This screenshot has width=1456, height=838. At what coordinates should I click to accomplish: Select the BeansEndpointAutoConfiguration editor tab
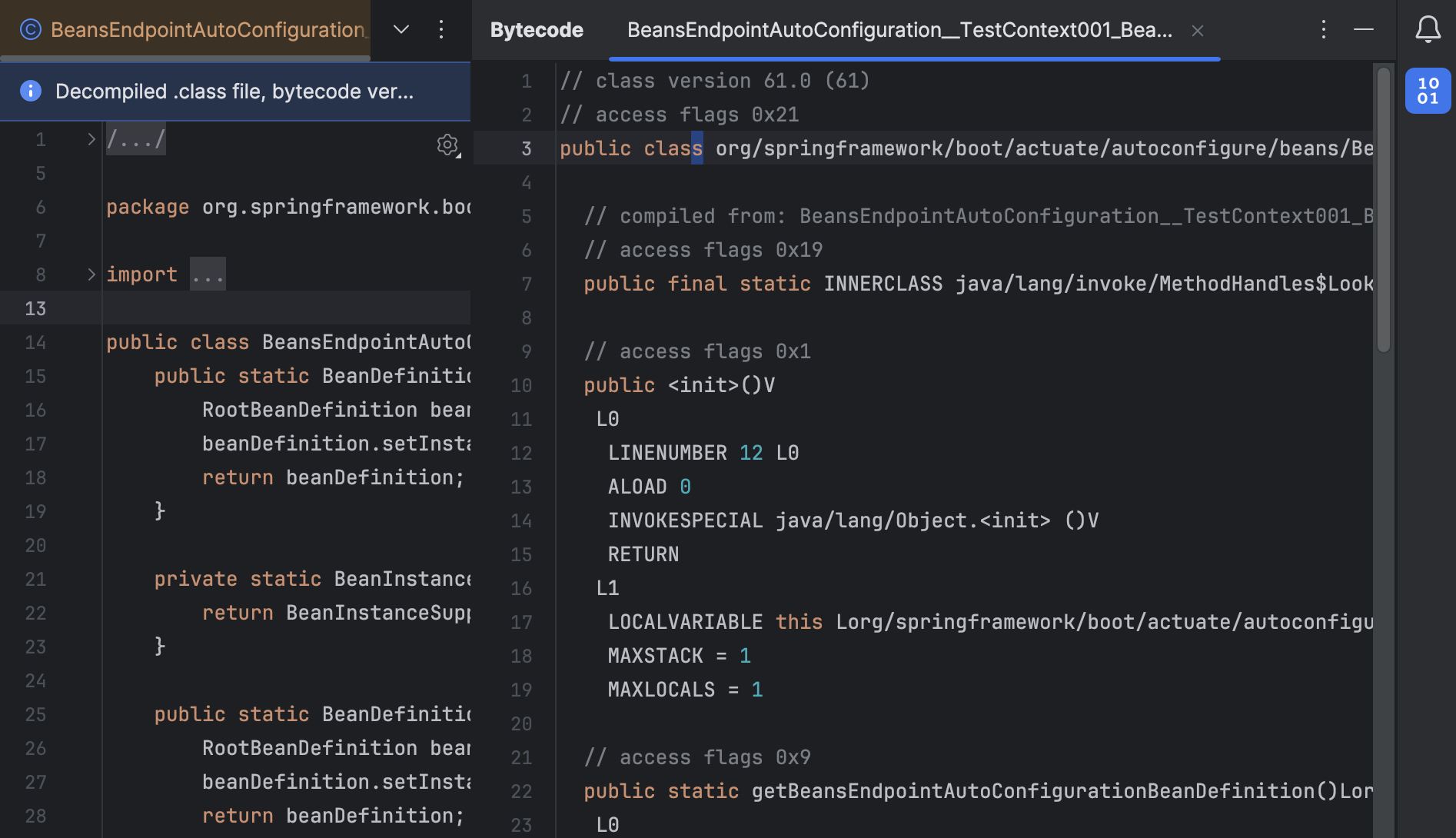tap(184, 29)
